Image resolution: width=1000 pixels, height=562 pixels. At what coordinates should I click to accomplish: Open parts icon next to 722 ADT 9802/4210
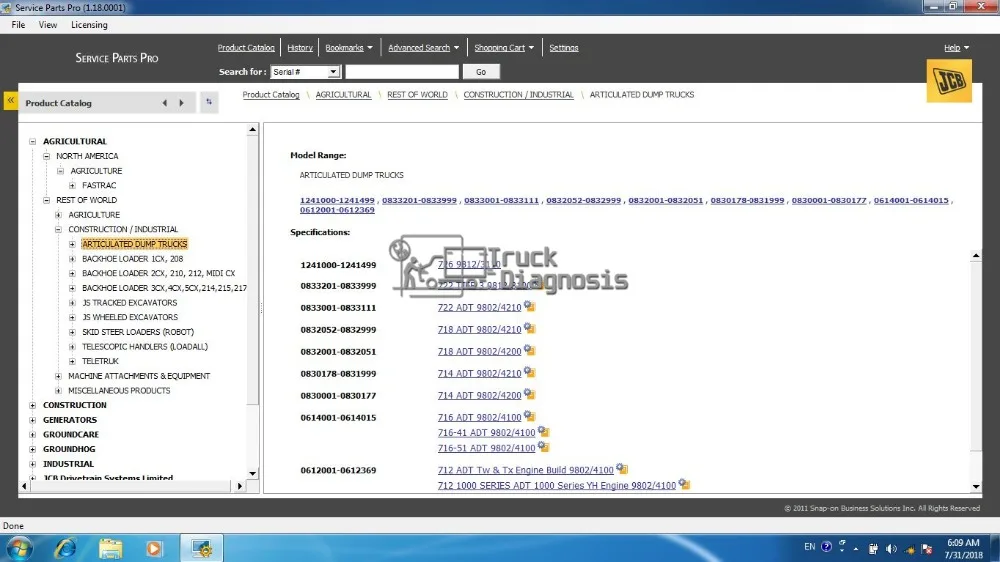click(x=529, y=306)
